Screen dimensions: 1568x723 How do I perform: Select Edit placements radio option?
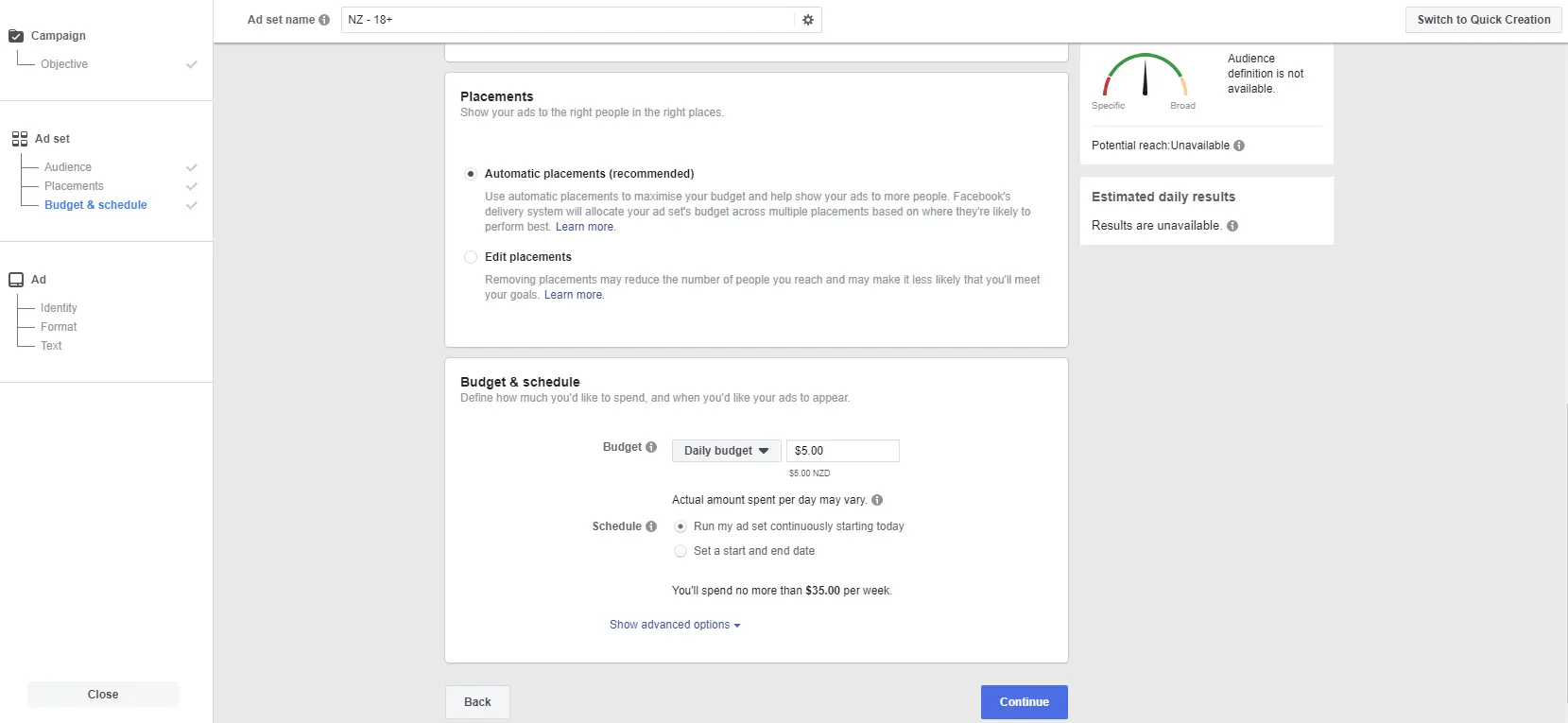[471, 257]
